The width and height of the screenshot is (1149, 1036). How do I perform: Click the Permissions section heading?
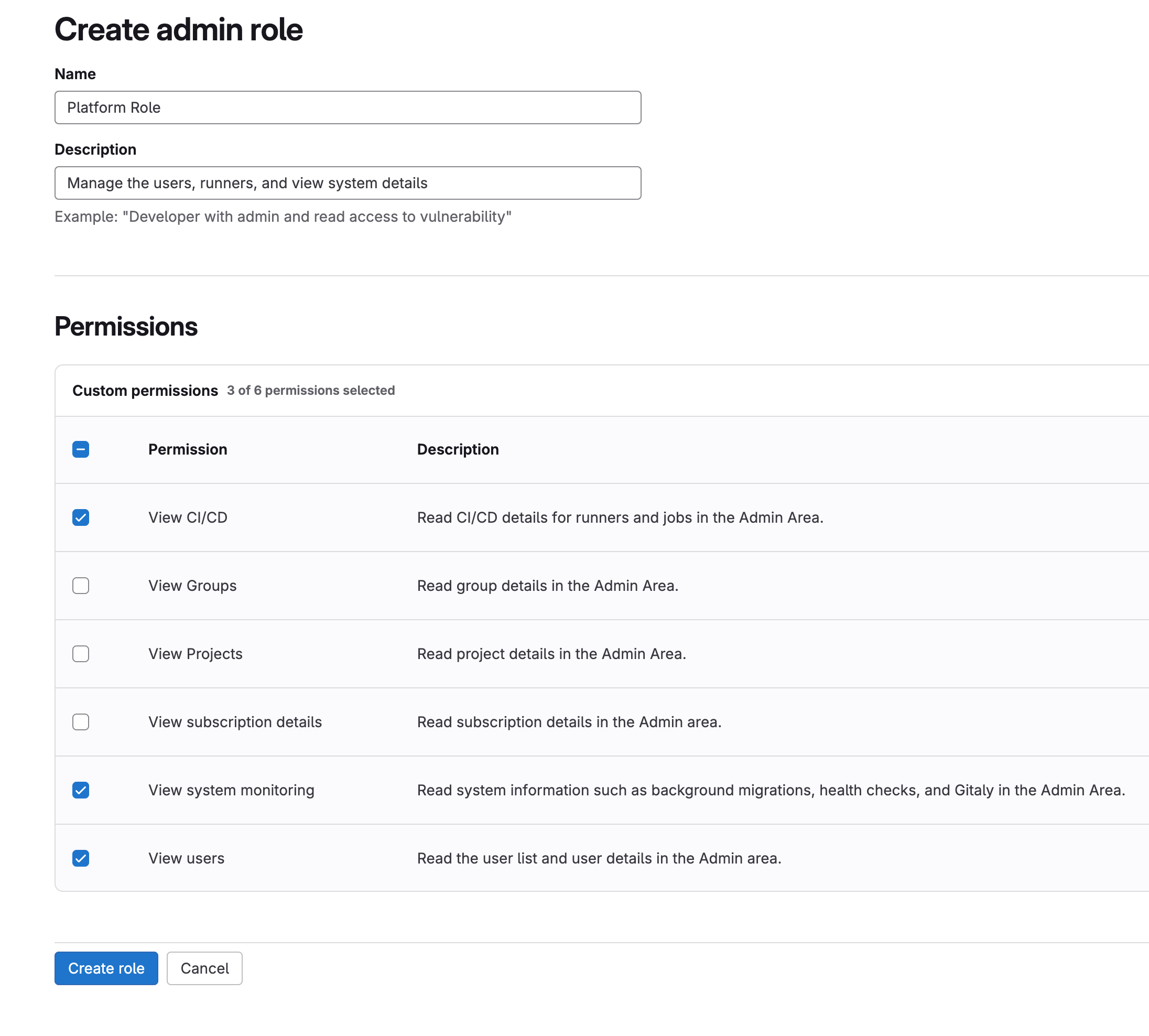pos(126,326)
